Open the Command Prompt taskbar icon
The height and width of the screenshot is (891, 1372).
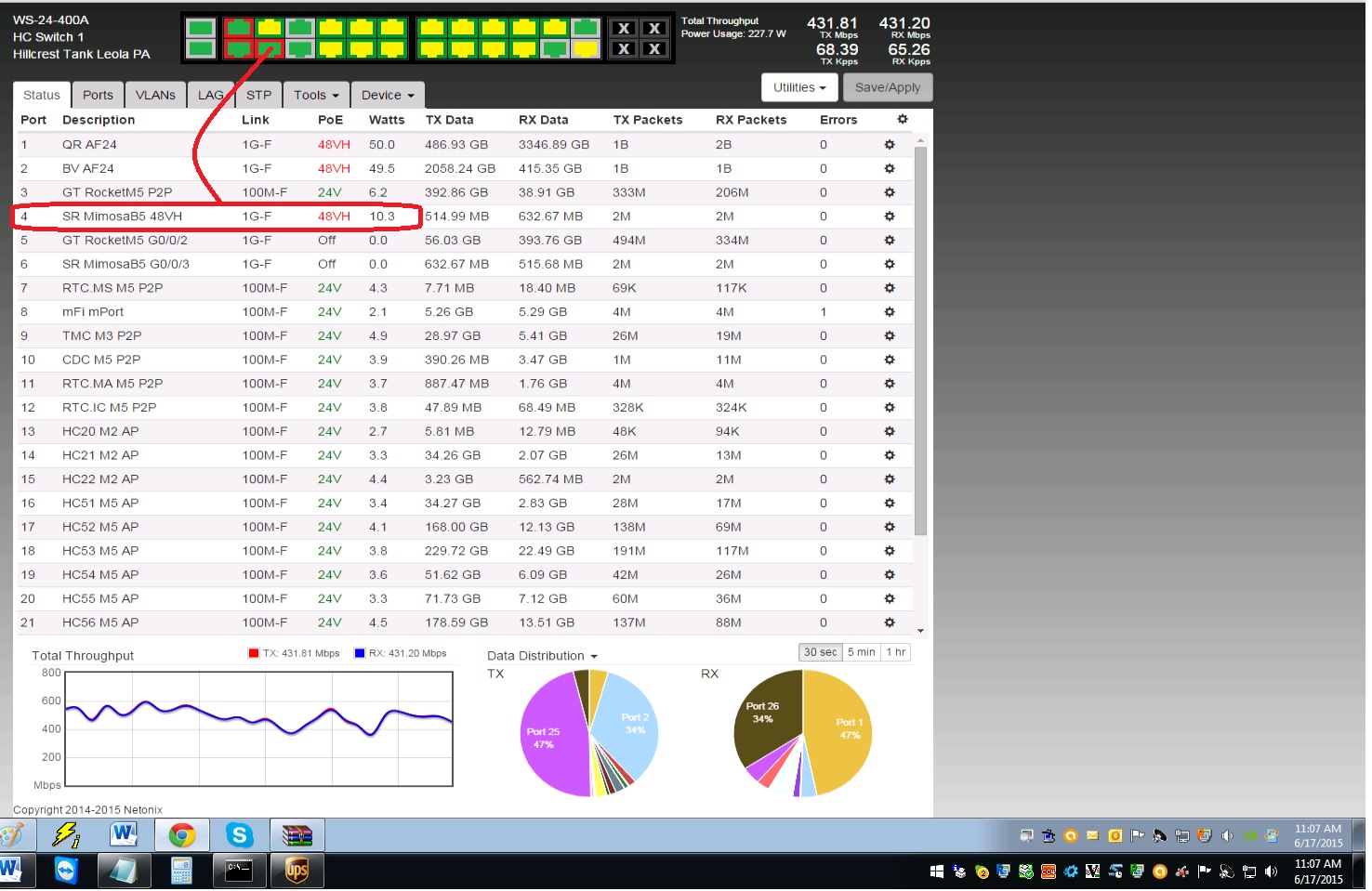pos(240,871)
